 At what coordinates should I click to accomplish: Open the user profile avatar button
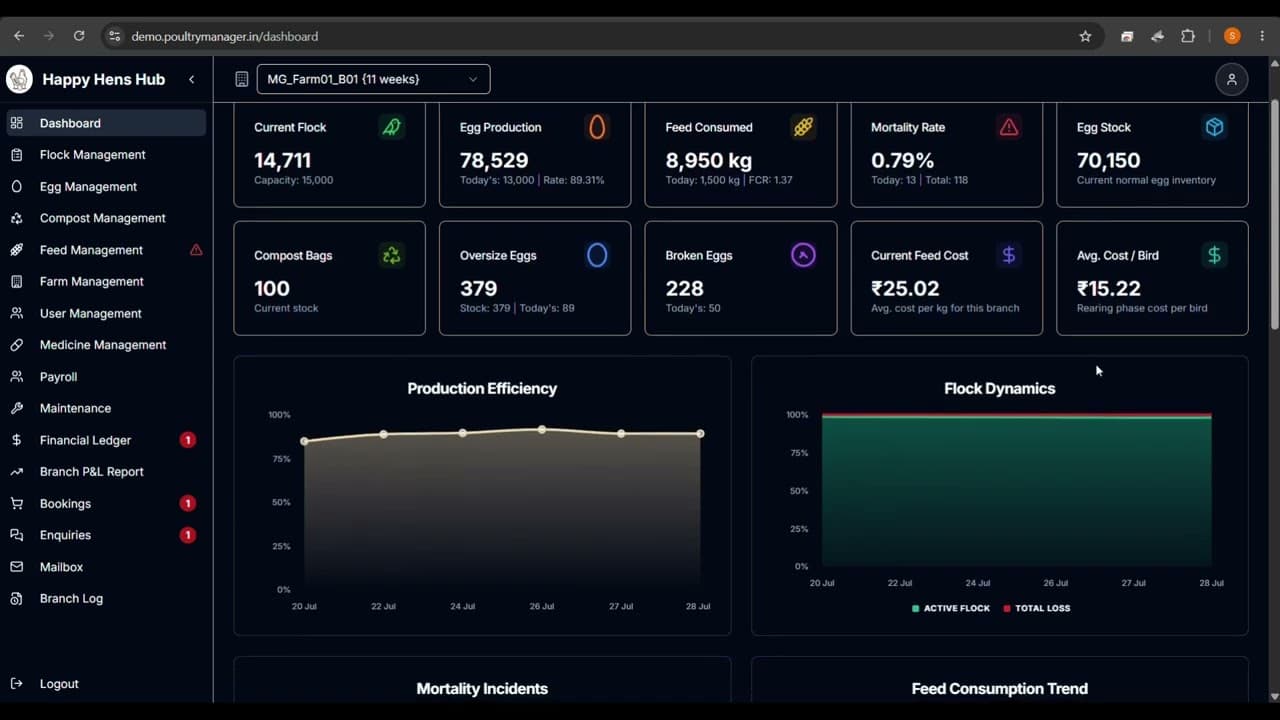tap(1232, 79)
